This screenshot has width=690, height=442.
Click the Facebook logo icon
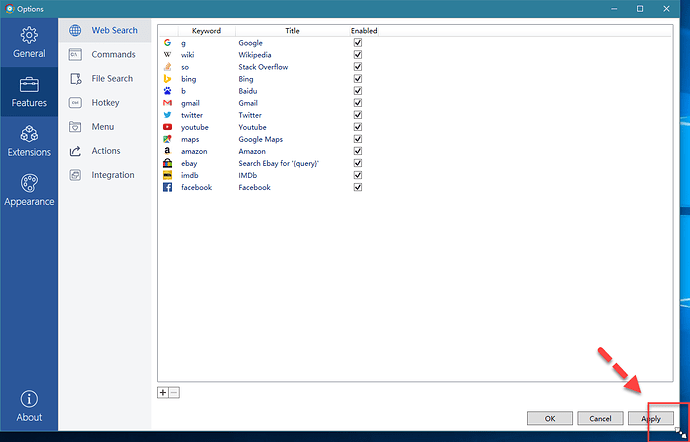[167, 187]
